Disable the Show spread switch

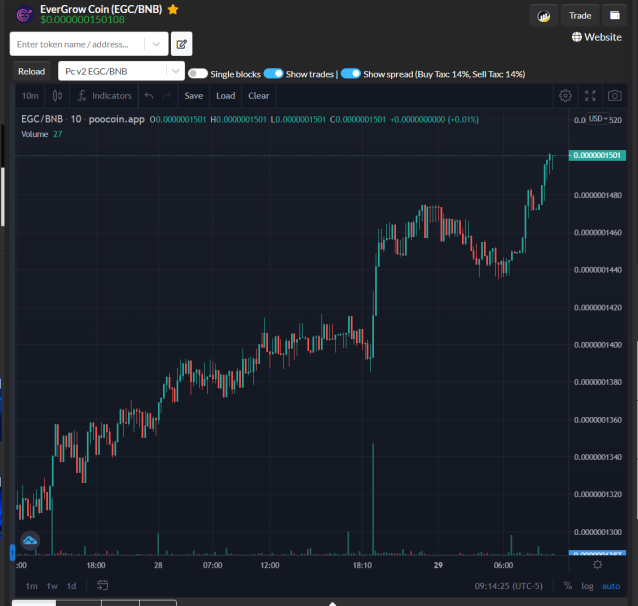351,74
